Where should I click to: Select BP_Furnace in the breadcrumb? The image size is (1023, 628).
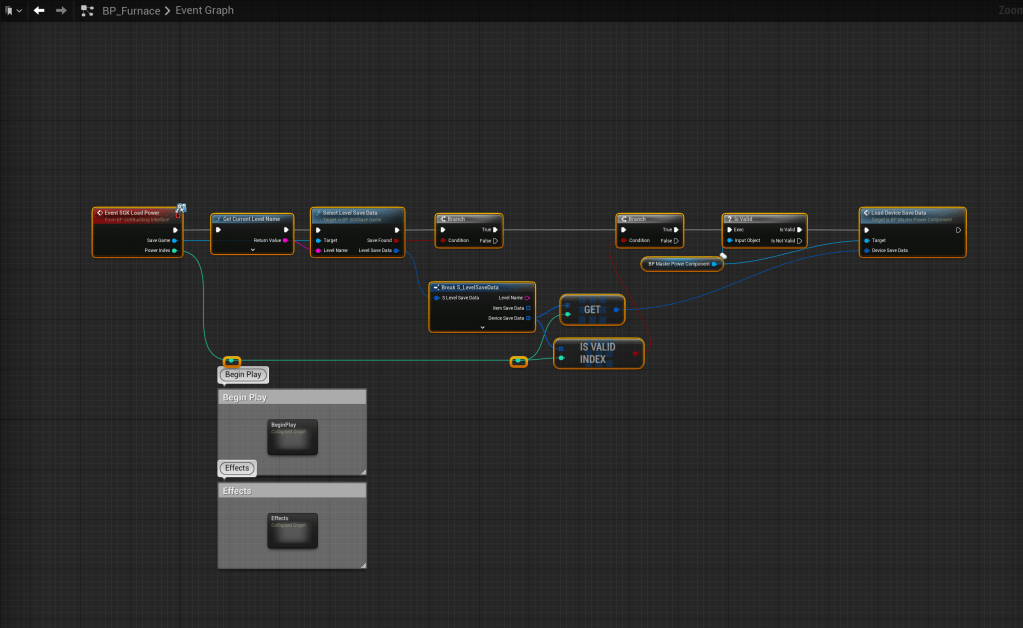131,10
